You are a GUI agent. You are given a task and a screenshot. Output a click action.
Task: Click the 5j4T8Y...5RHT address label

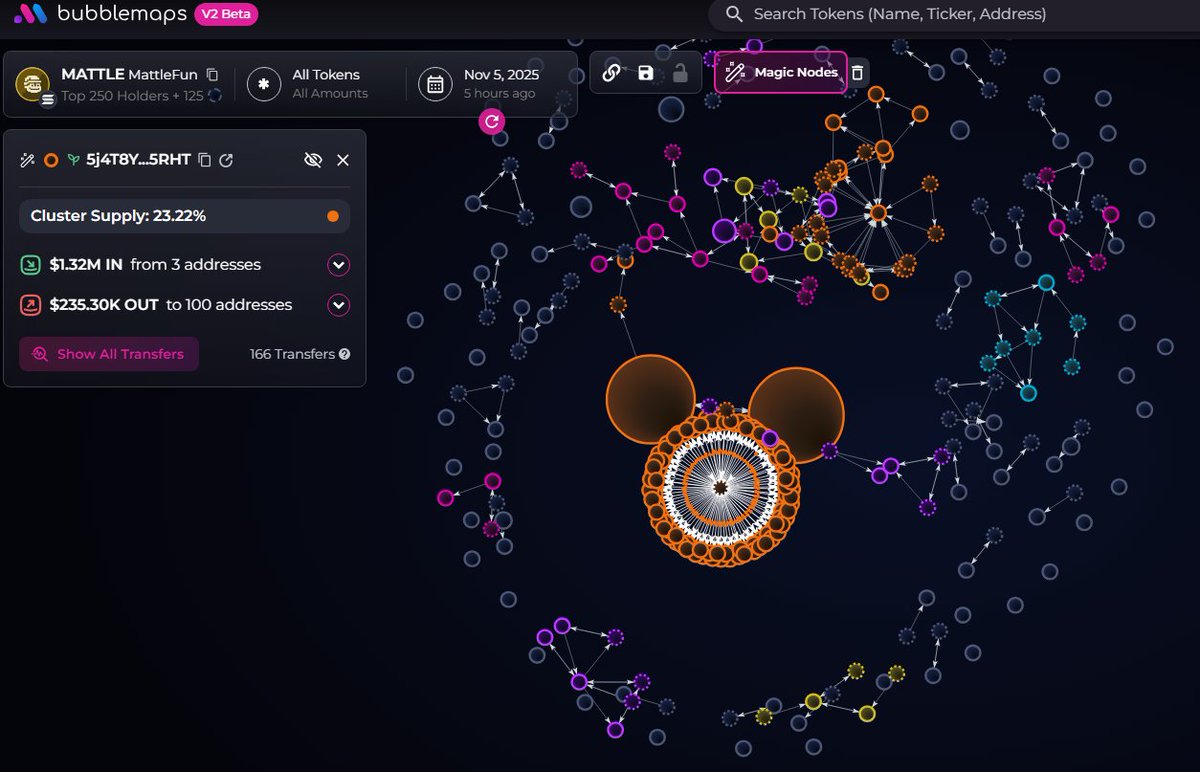[138, 160]
